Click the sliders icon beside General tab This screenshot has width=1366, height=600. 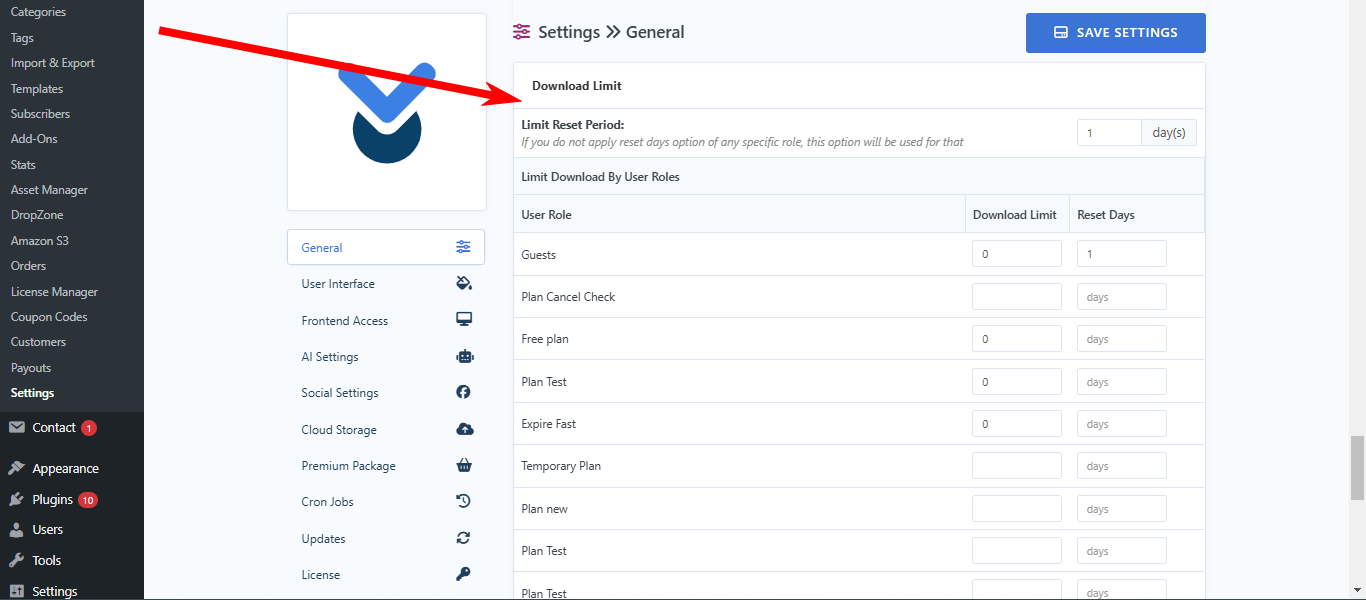pyautogui.click(x=463, y=247)
